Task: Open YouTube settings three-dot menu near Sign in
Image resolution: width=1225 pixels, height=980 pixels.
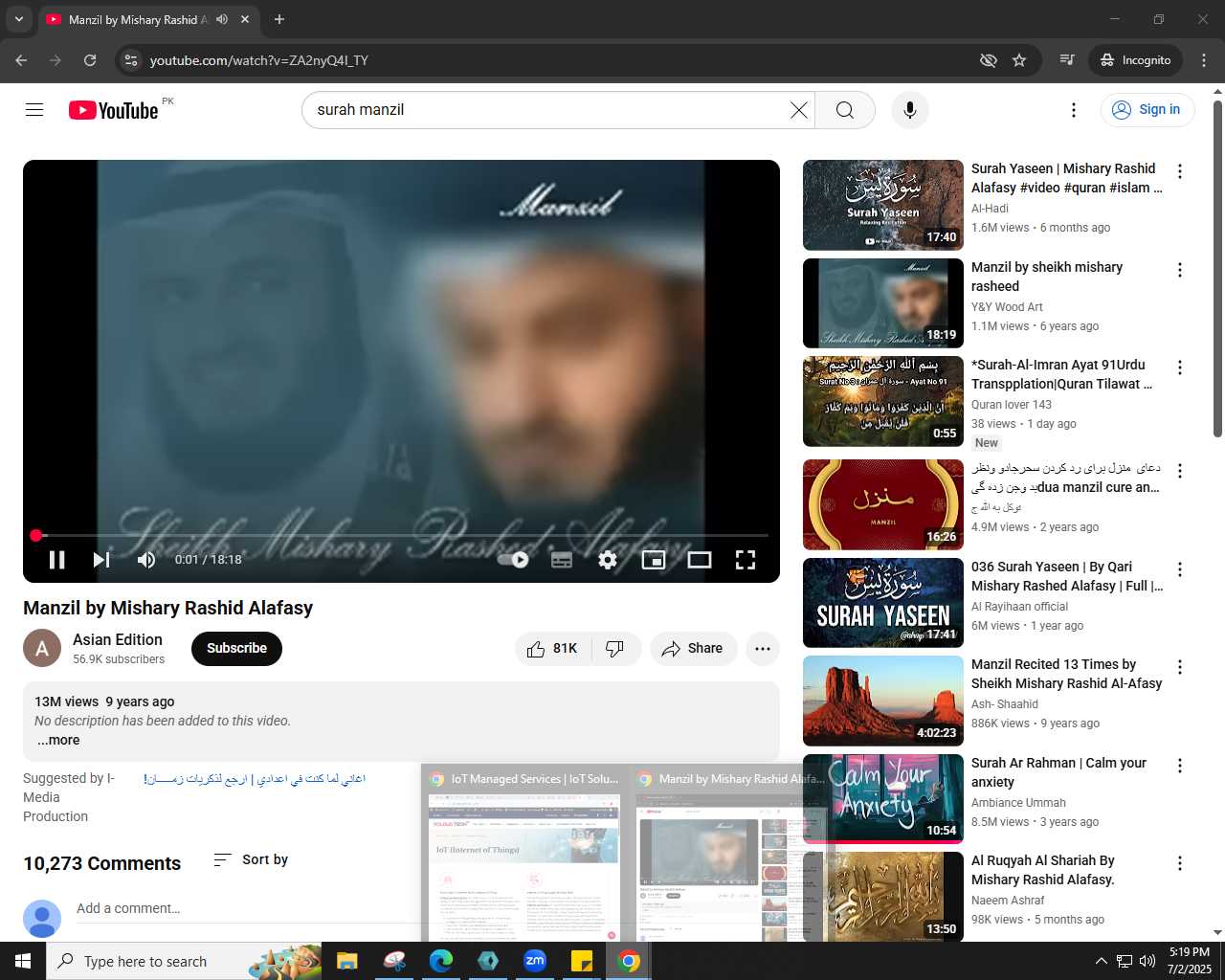Action: [x=1074, y=110]
